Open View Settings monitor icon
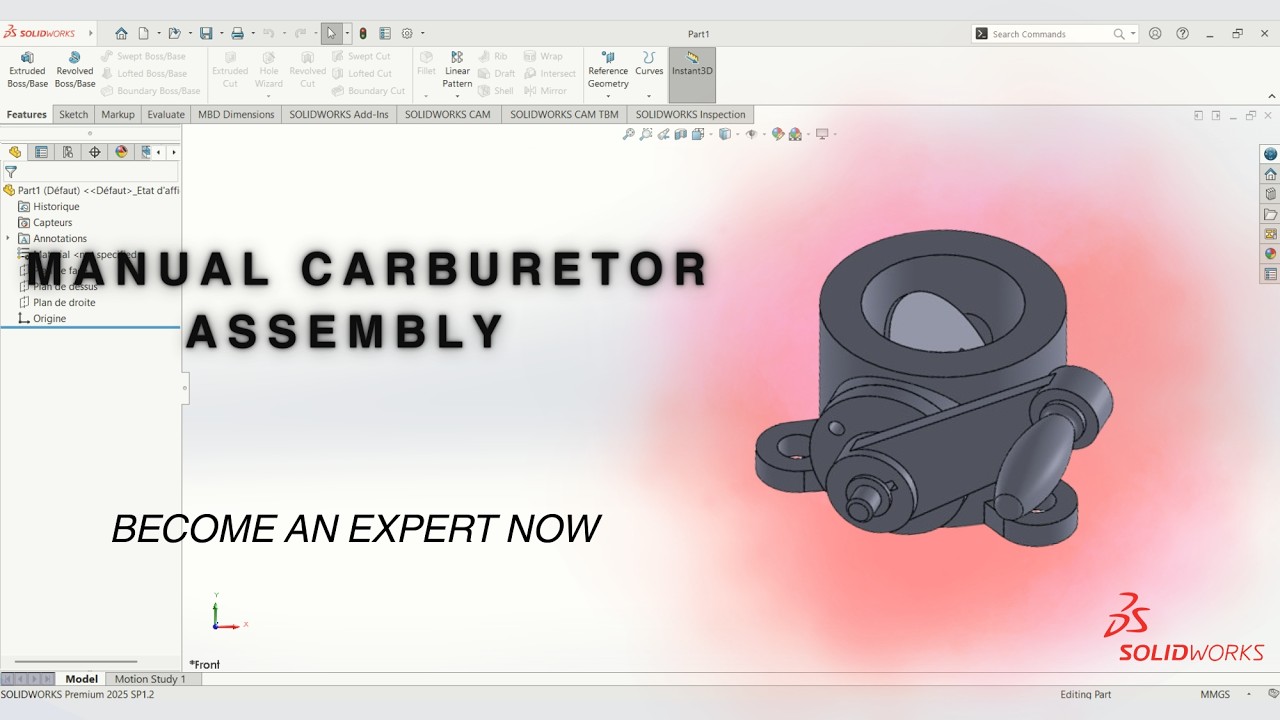 coord(822,134)
